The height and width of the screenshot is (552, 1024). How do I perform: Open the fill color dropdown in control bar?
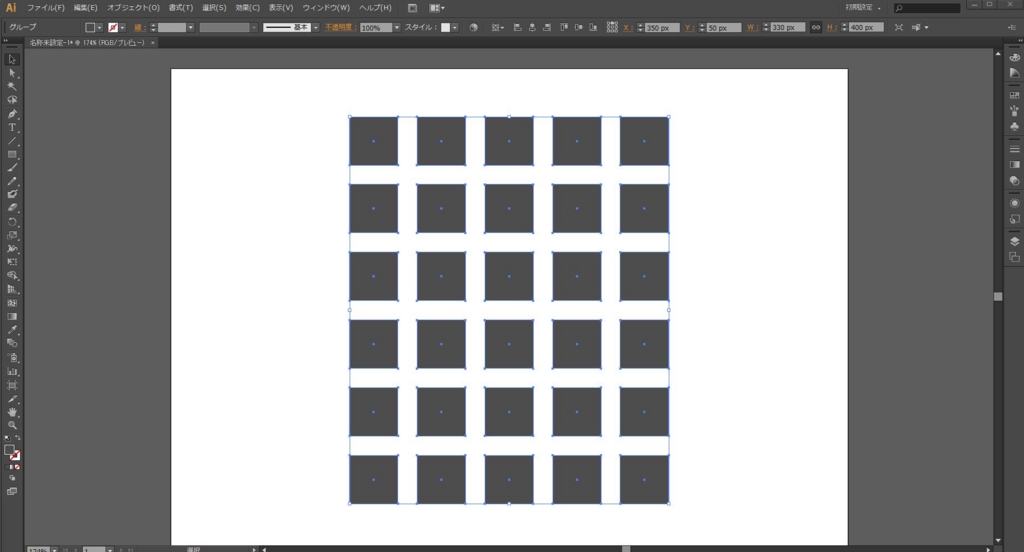99,27
